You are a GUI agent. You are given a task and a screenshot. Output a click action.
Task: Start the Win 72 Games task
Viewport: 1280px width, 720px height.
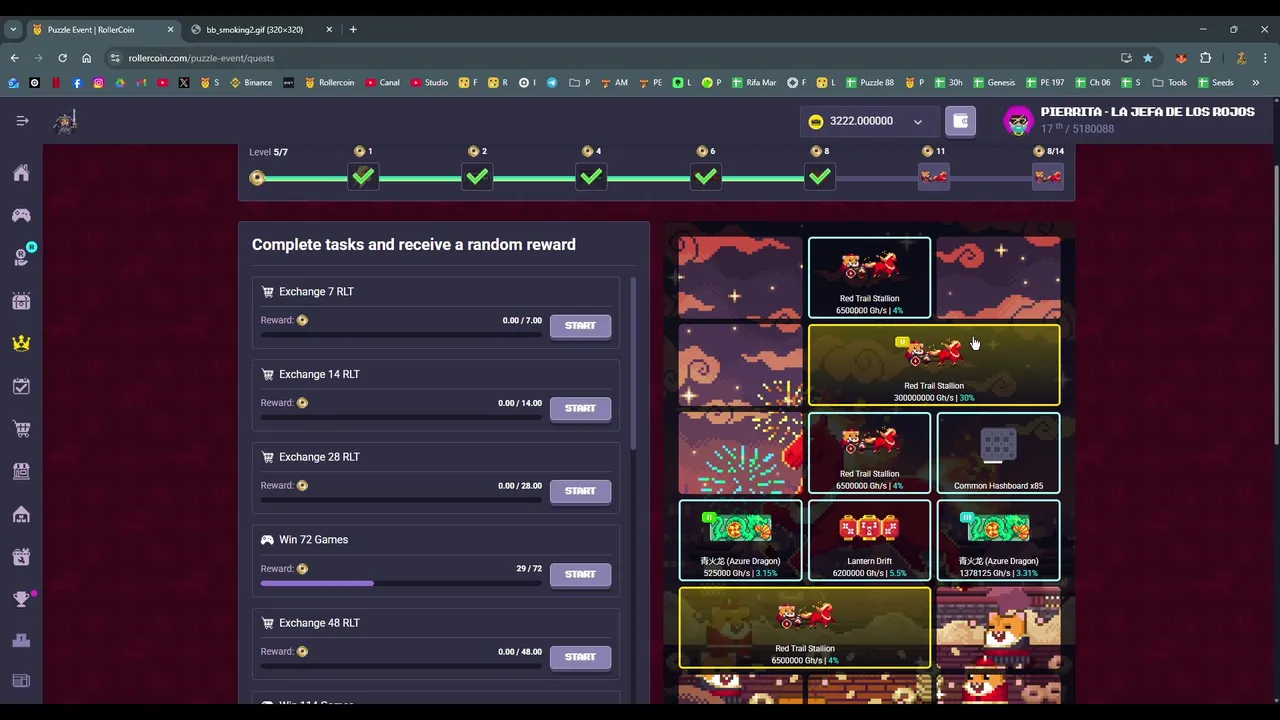[580, 574]
